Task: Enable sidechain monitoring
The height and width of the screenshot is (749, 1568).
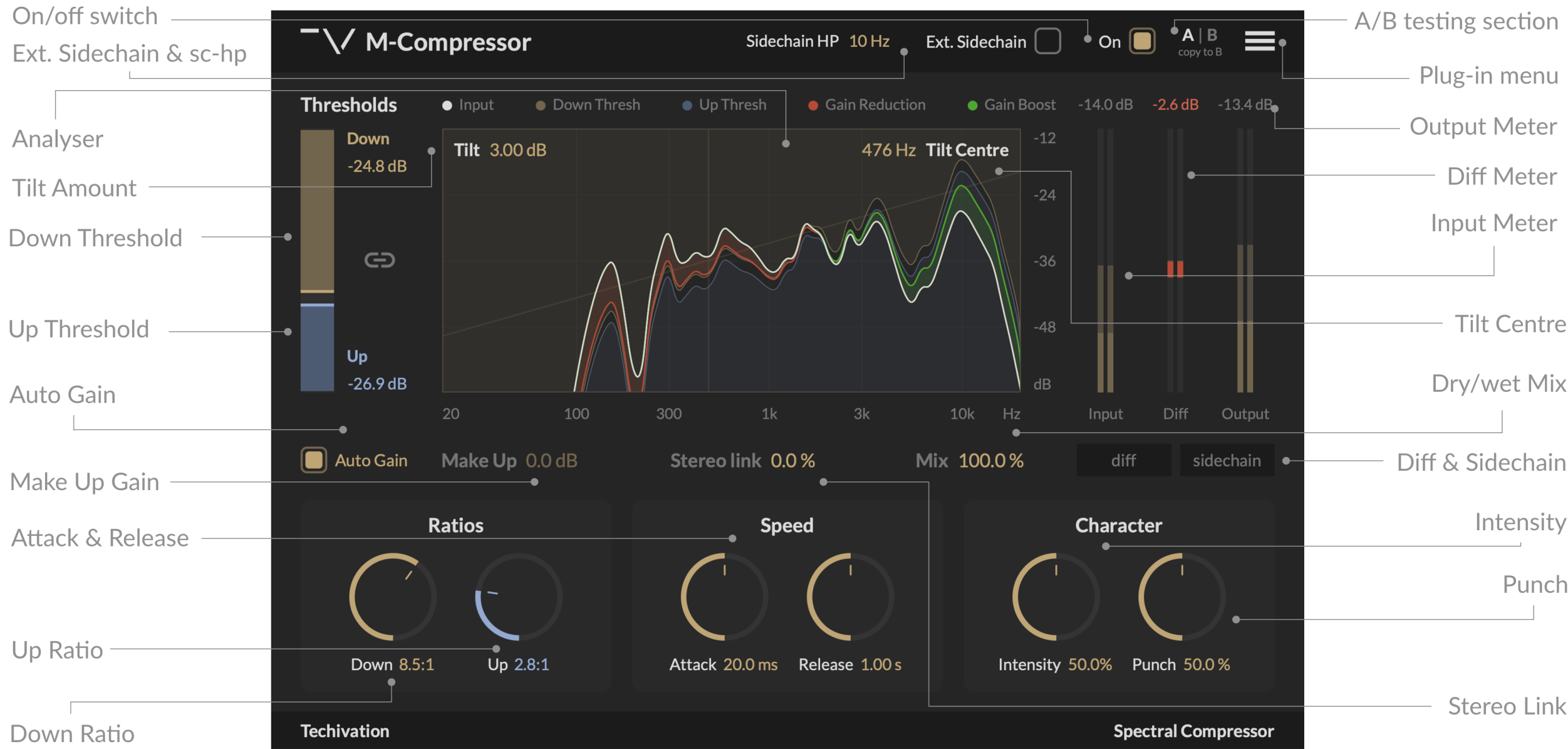Action: pyautogui.click(x=1227, y=460)
